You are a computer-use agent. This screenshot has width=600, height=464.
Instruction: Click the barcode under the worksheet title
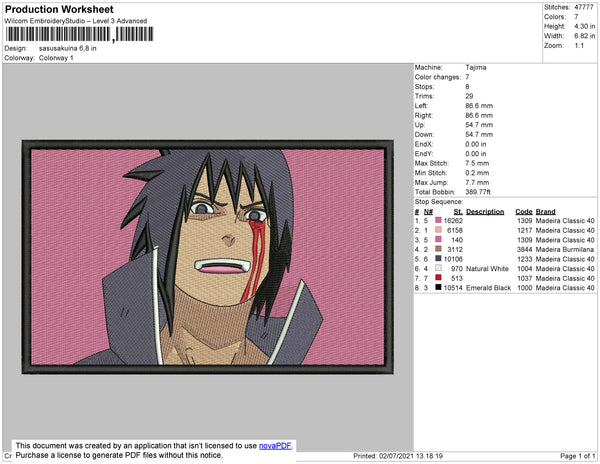click(x=79, y=34)
